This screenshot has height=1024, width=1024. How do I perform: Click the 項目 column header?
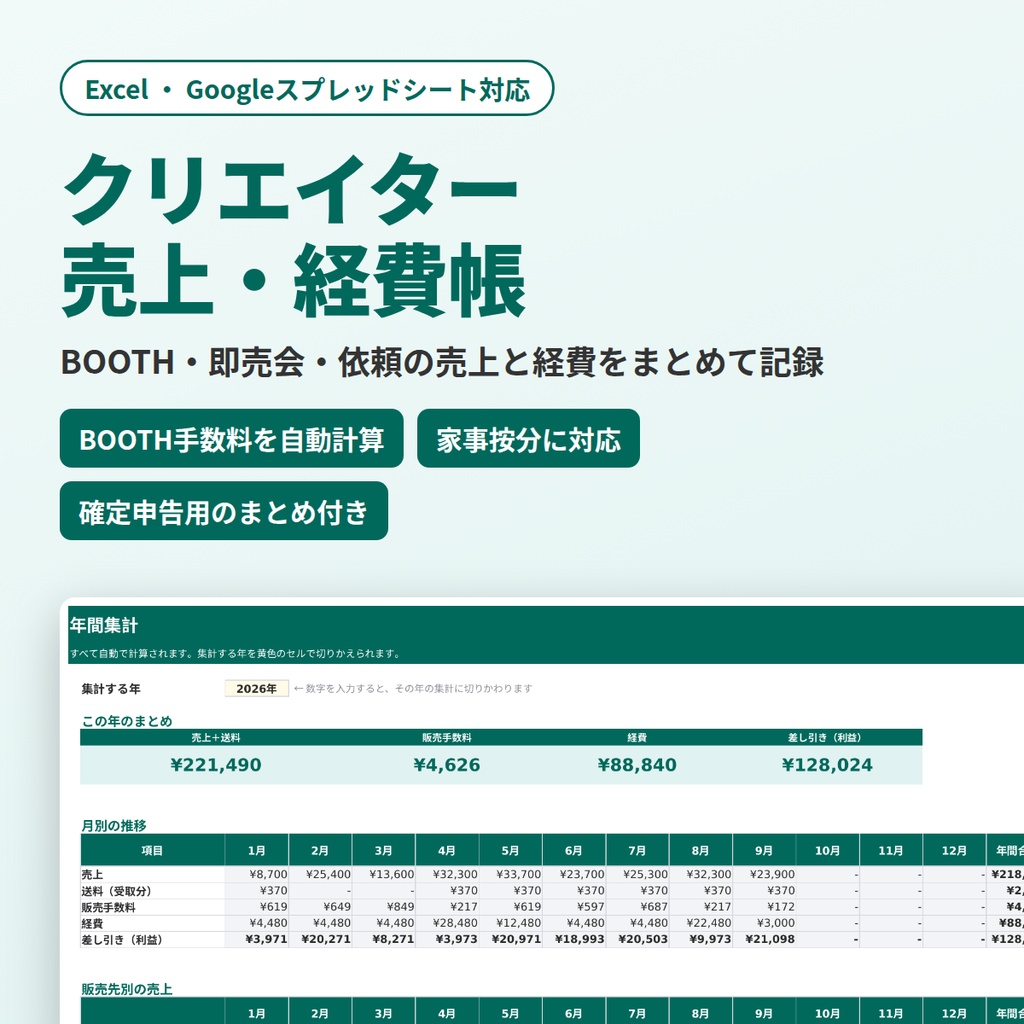(x=152, y=850)
